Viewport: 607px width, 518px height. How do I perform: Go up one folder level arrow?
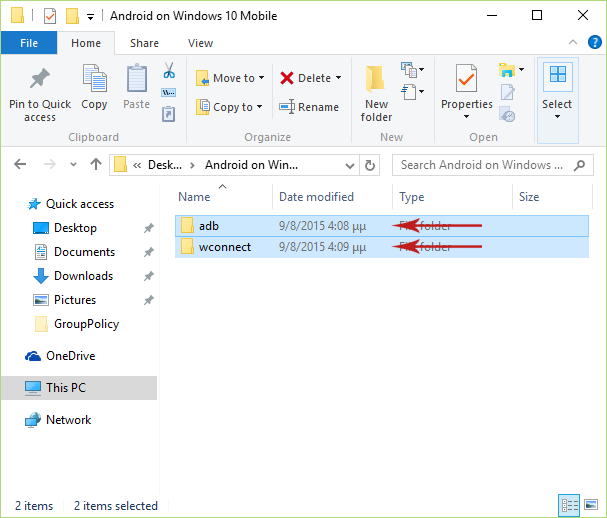point(96,165)
